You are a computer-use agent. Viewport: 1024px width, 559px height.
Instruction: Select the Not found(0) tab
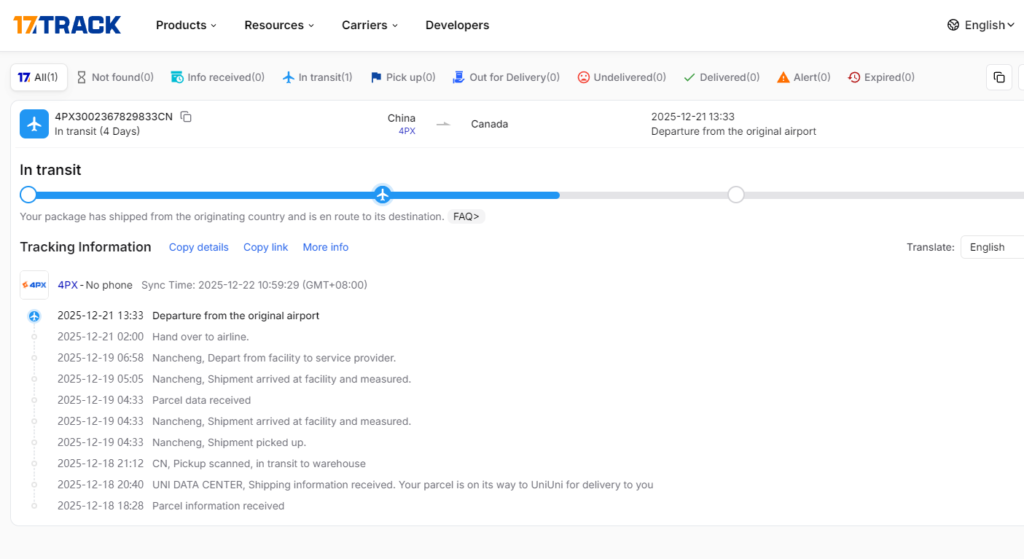[x=115, y=77]
